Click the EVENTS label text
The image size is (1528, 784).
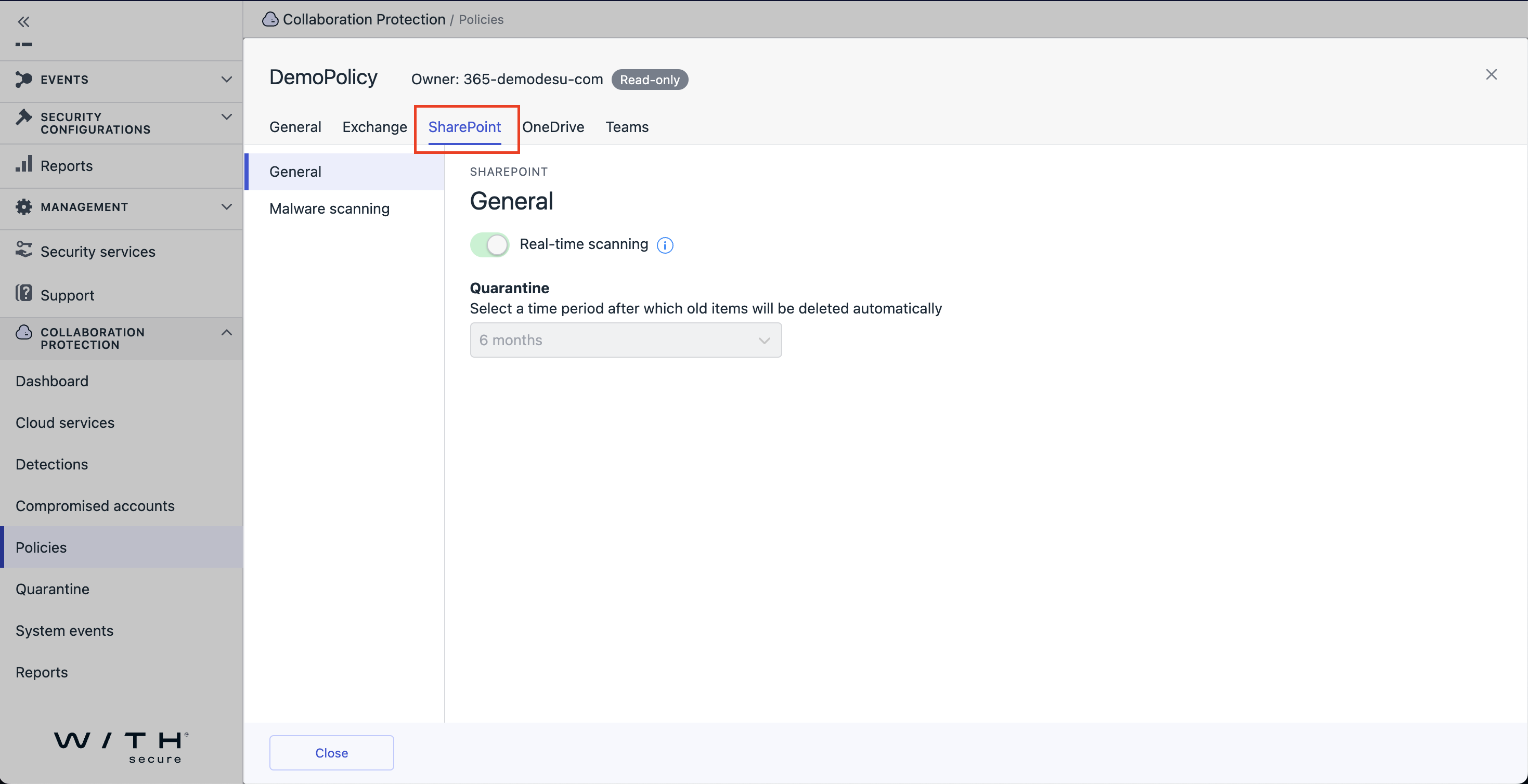click(64, 80)
